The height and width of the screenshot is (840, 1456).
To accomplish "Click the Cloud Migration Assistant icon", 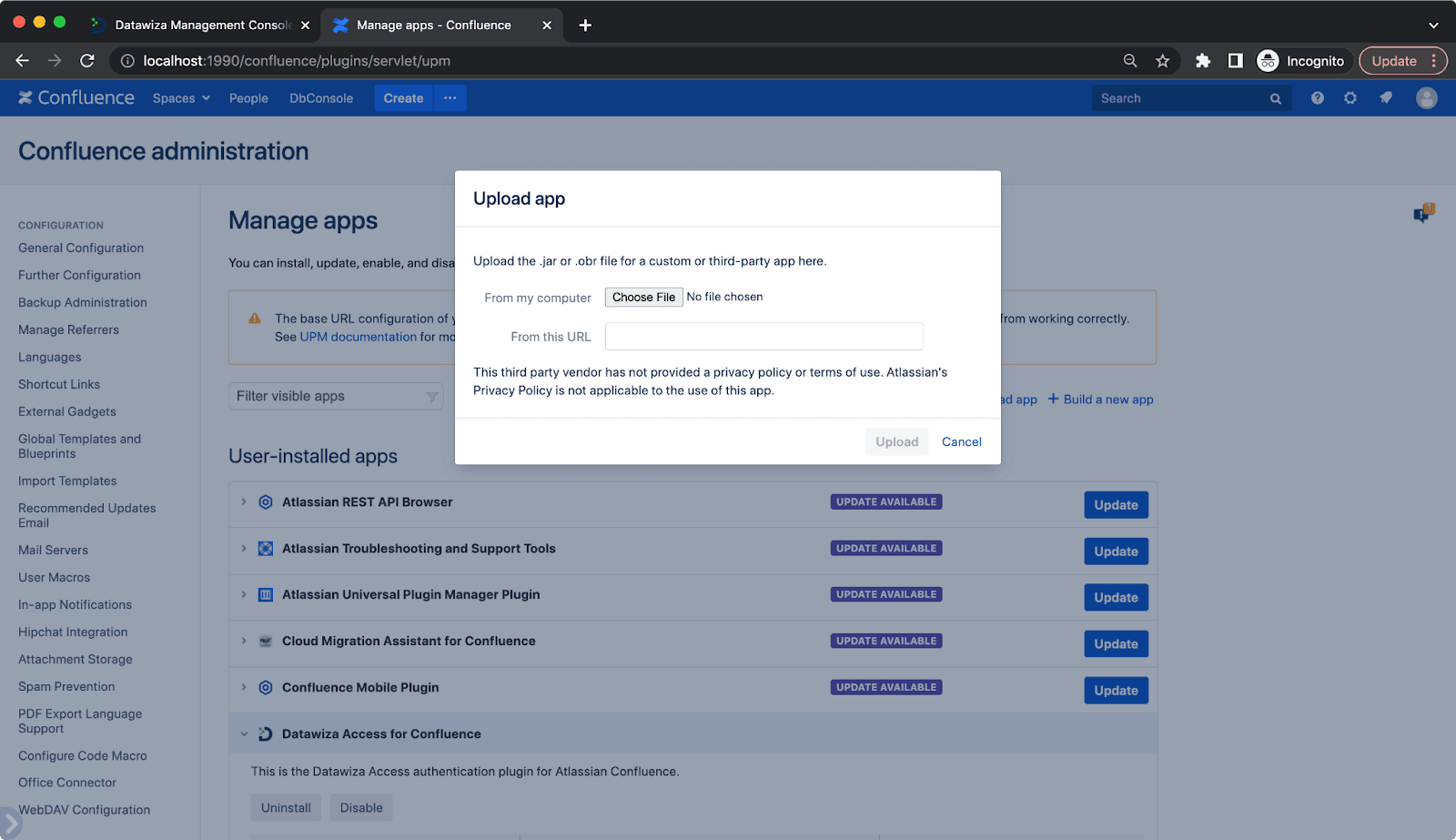I will (x=266, y=642).
